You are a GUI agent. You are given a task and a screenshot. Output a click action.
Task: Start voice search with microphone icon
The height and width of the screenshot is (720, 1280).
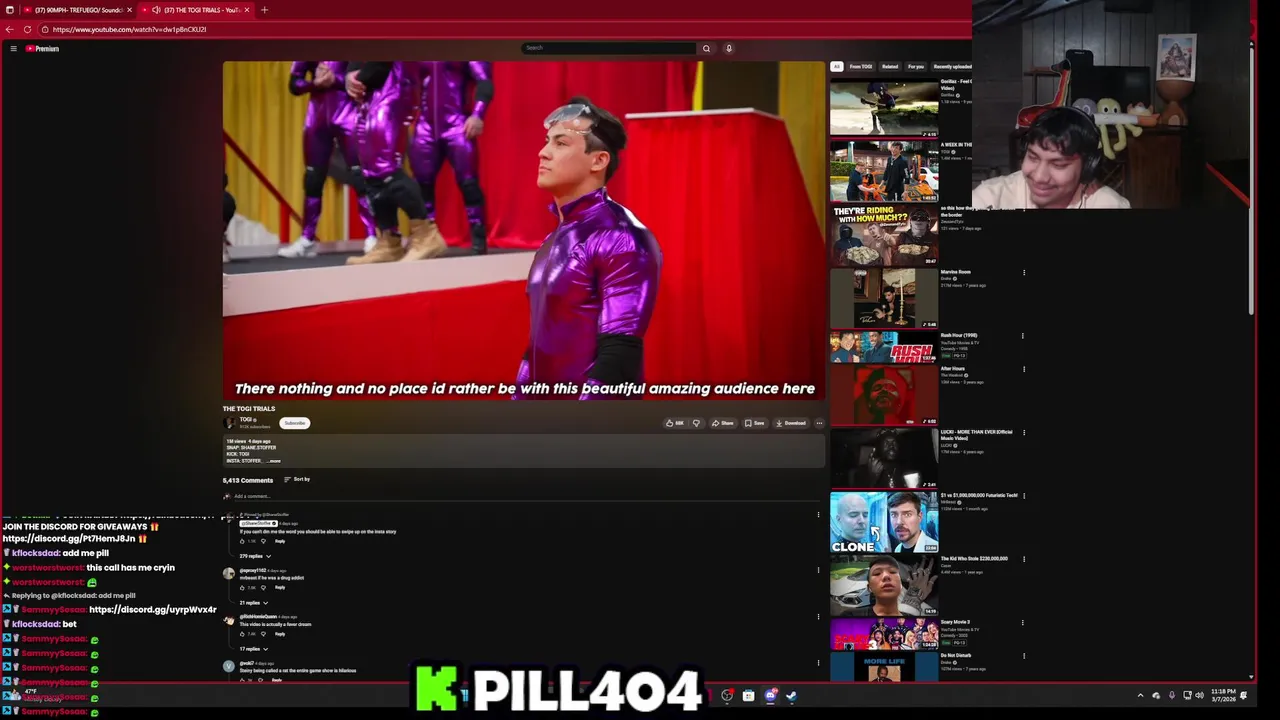(x=729, y=48)
